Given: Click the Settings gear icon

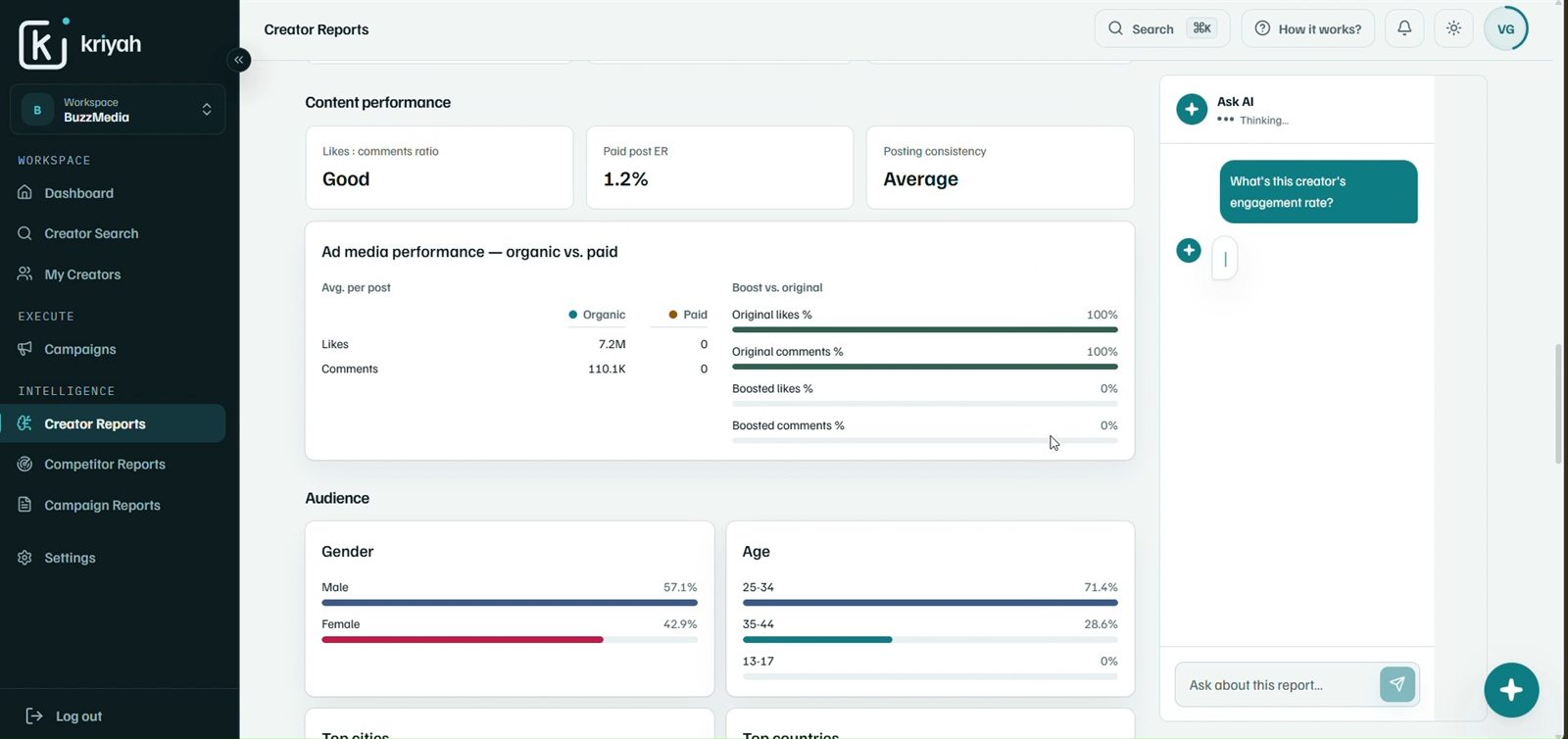Looking at the screenshot, I should coord(25,558).
